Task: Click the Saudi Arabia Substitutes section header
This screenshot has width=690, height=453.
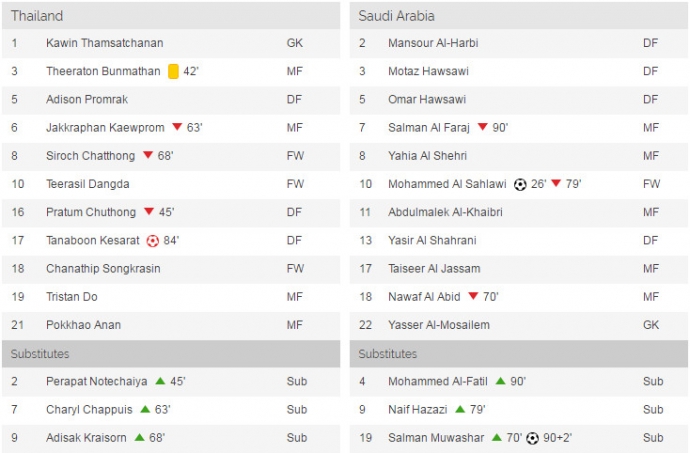Action: tap(388, 353)
